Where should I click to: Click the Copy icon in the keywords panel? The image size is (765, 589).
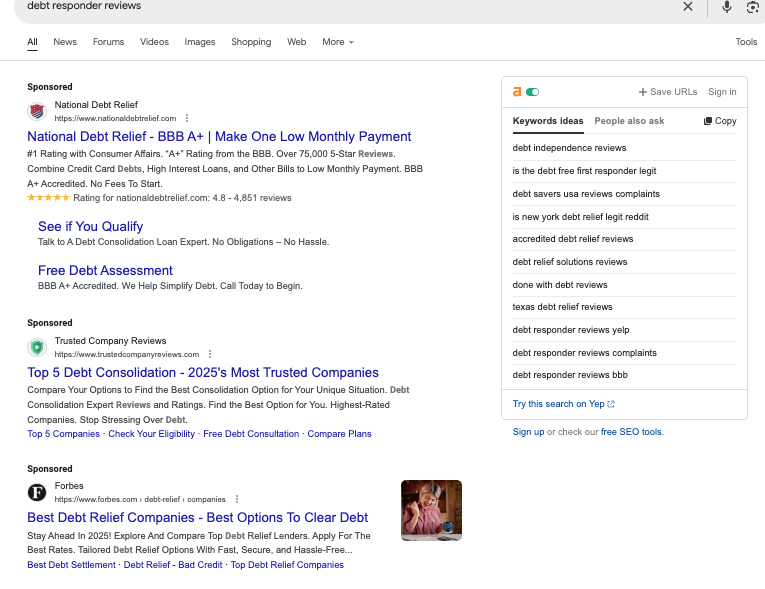pyautogui.click(x=720, y=121)
